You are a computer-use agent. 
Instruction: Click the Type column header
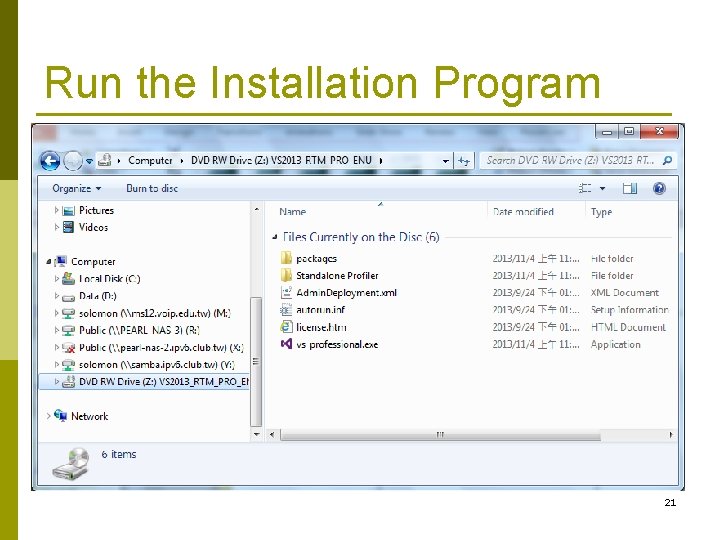coord(602,212)
